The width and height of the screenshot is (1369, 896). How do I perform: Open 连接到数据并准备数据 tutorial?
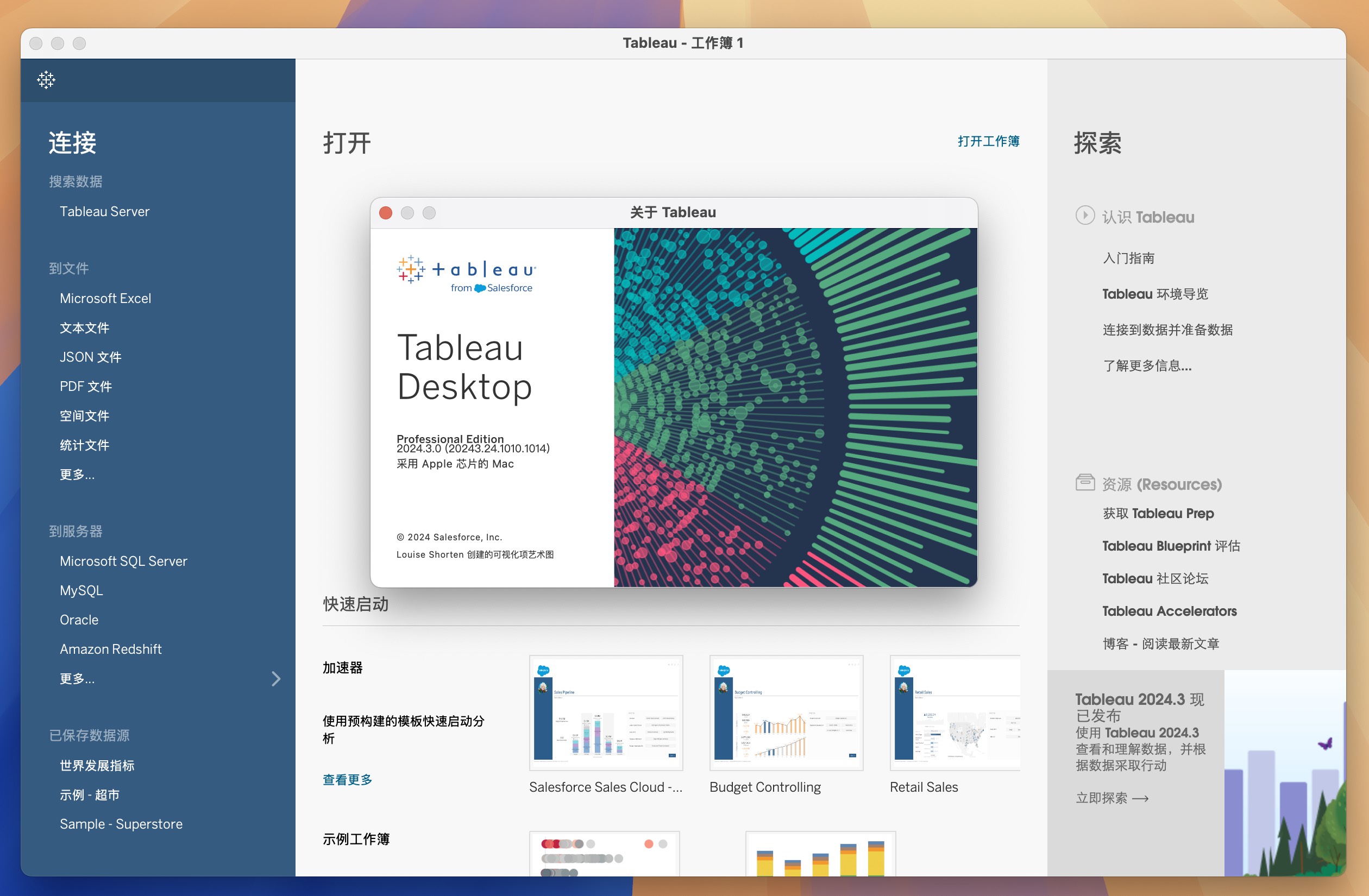tap(1167, 330)
